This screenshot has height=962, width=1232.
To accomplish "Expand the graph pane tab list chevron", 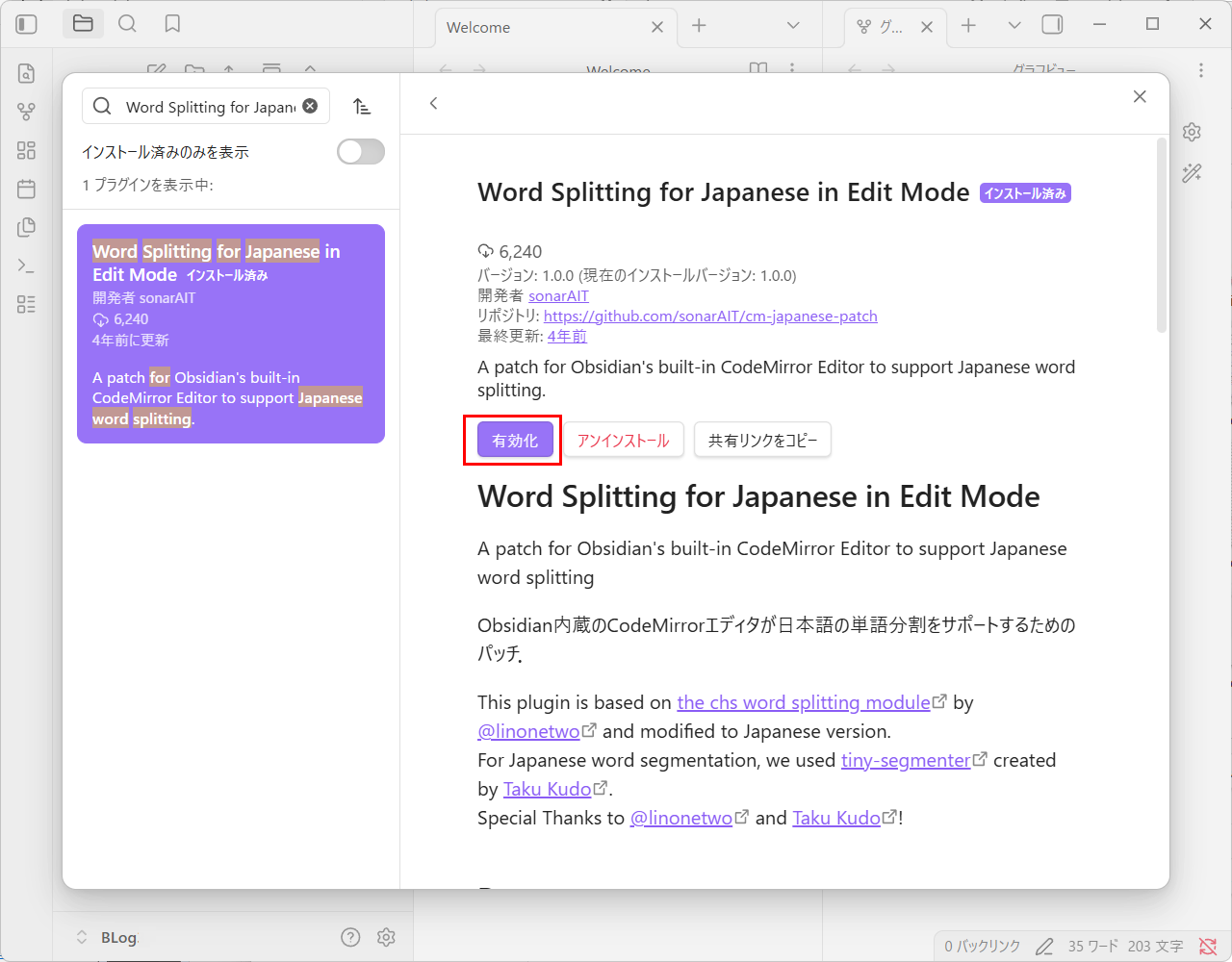I will point(1015,27).
